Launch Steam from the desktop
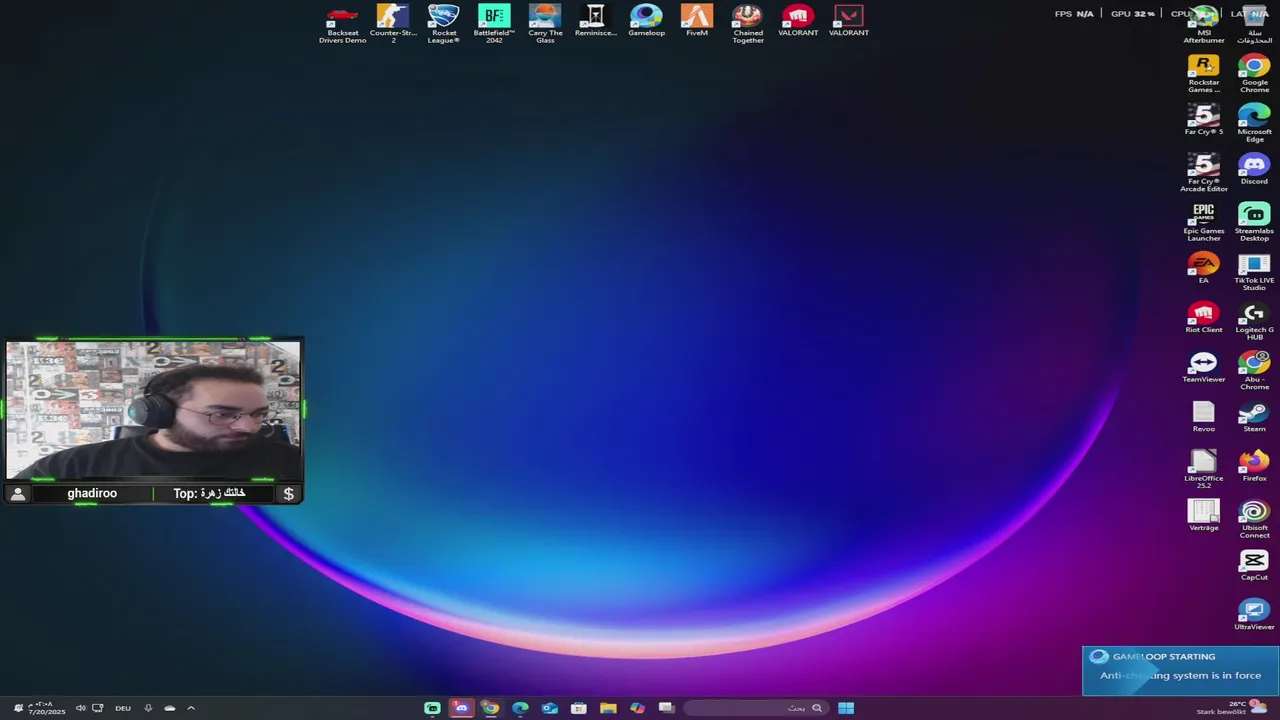1280x720 pixels. click(1254, 416)
